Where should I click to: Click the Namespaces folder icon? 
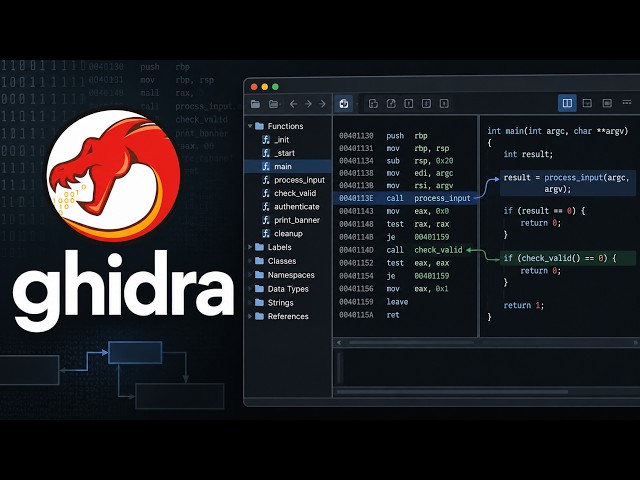259,275
